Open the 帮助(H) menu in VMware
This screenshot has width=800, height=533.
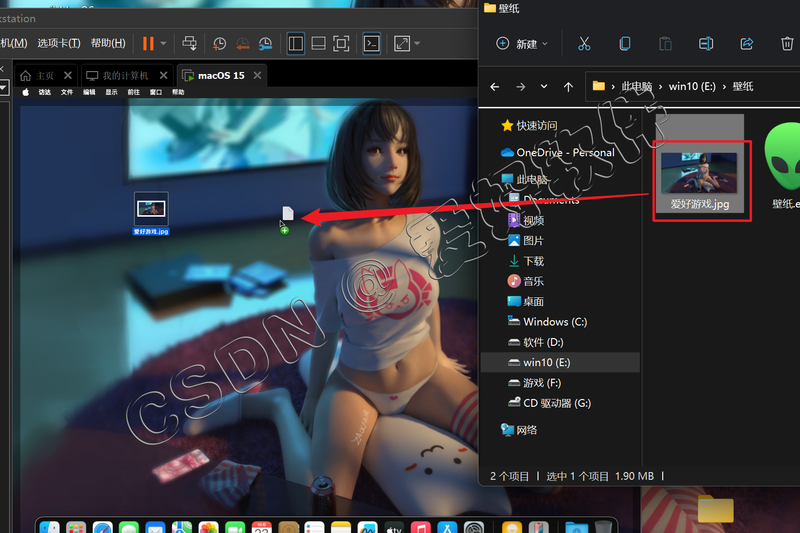tap(108, 43)
